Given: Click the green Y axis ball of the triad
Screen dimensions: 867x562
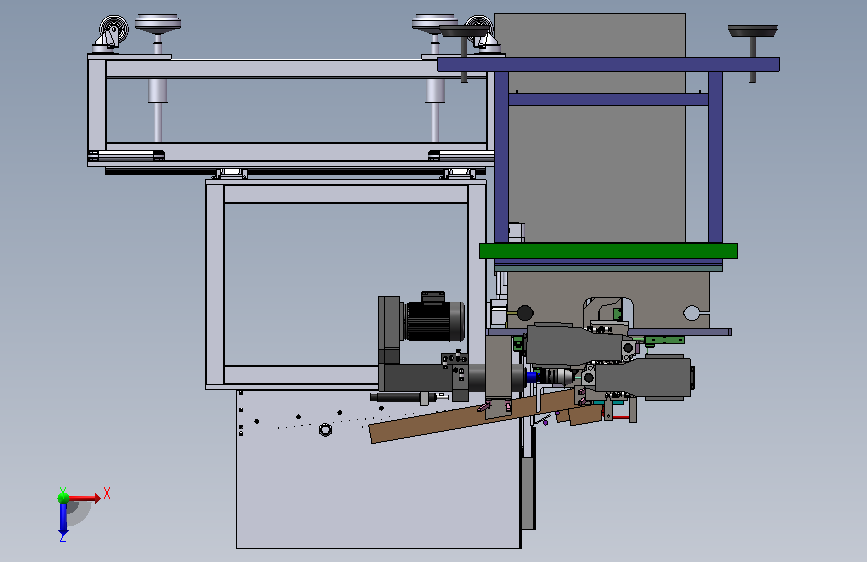Looking at the screenshot, I should pos(64,497).
